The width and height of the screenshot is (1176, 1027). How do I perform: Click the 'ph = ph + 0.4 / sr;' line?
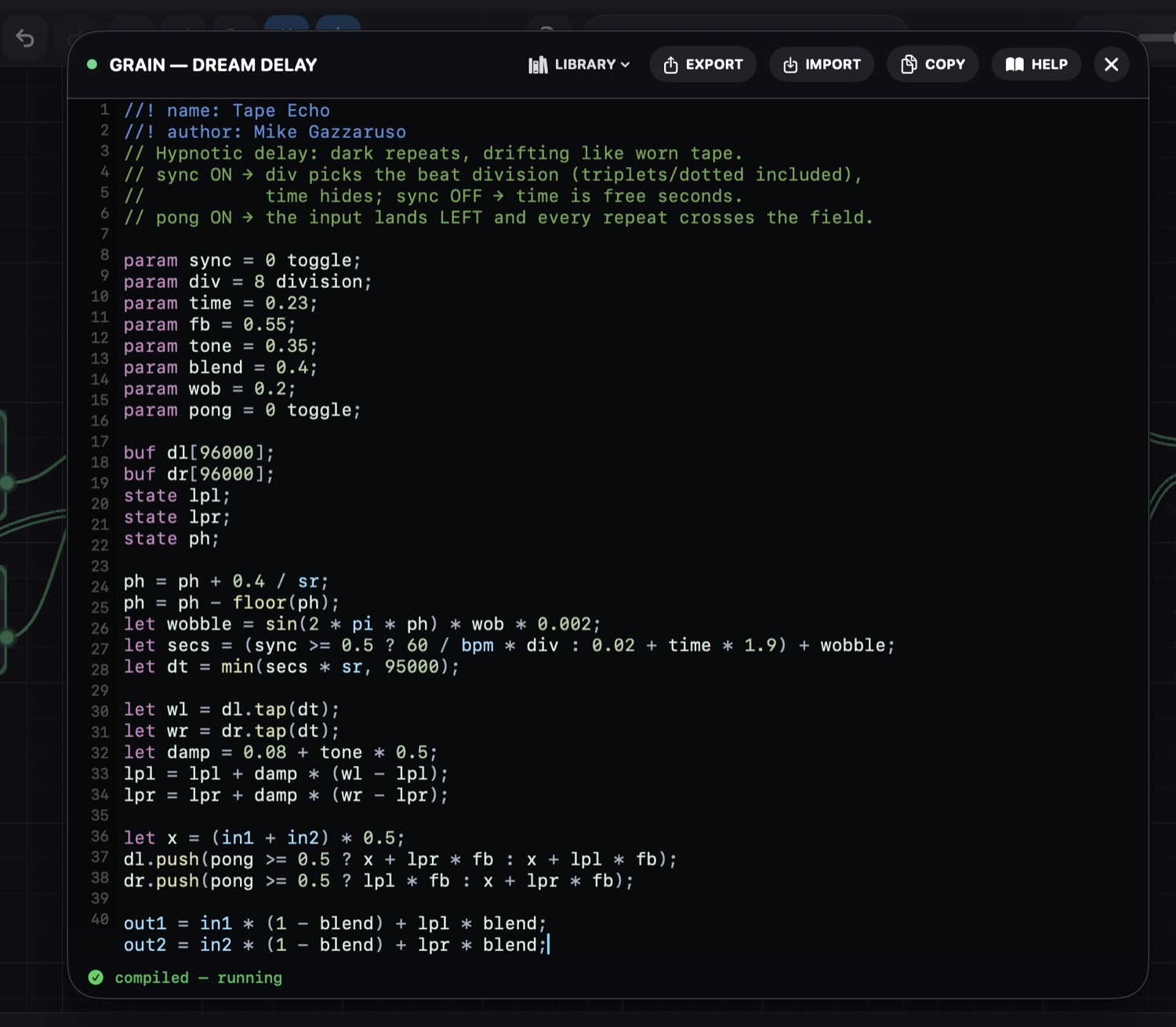click(x=226, y=582)
